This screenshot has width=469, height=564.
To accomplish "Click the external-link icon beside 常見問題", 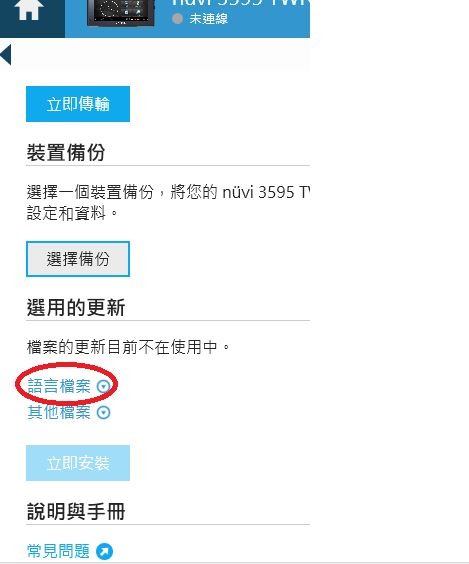I will tap(104, 551).
